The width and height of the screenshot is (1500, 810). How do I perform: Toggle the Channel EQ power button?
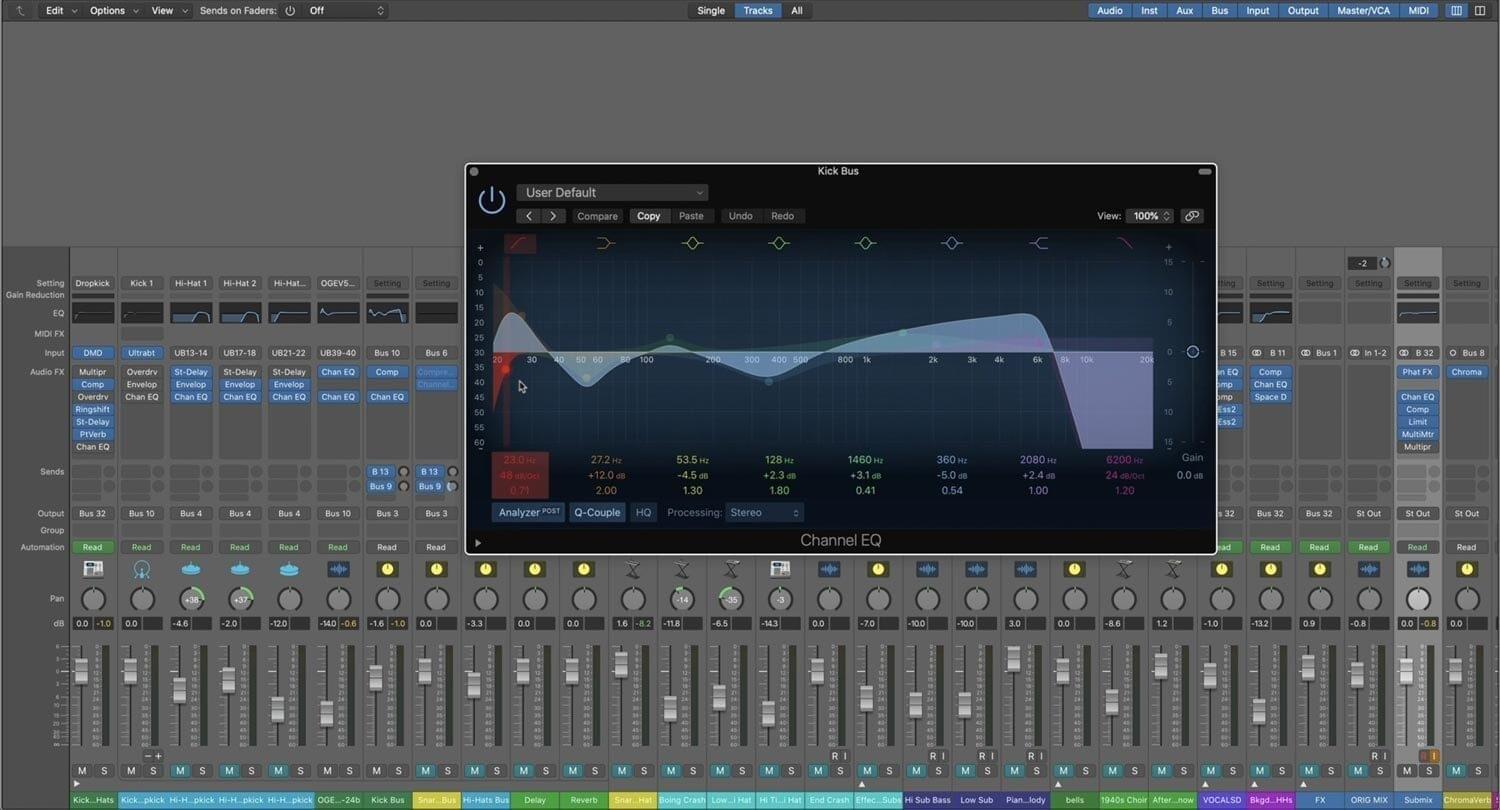(x=491, y=200)
